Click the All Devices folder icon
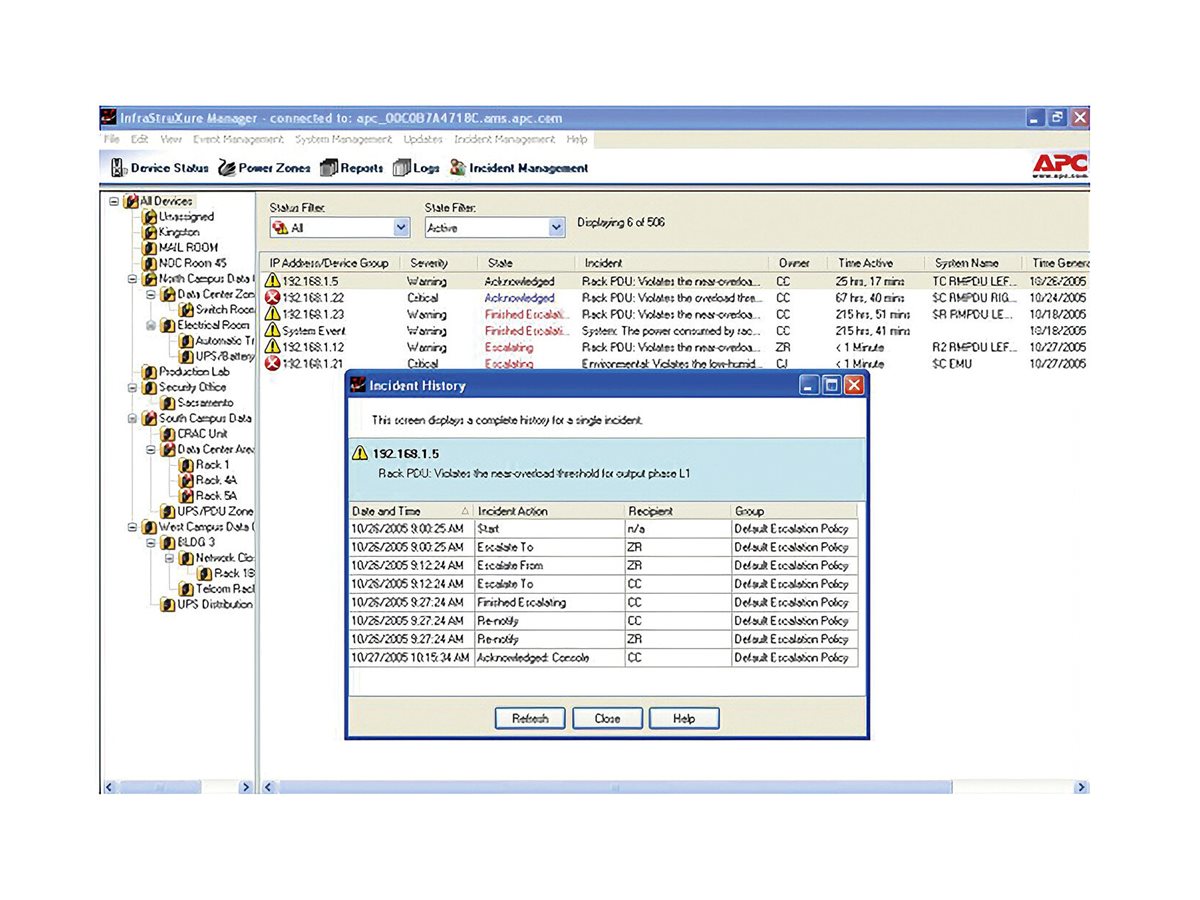 click(130, 201)
